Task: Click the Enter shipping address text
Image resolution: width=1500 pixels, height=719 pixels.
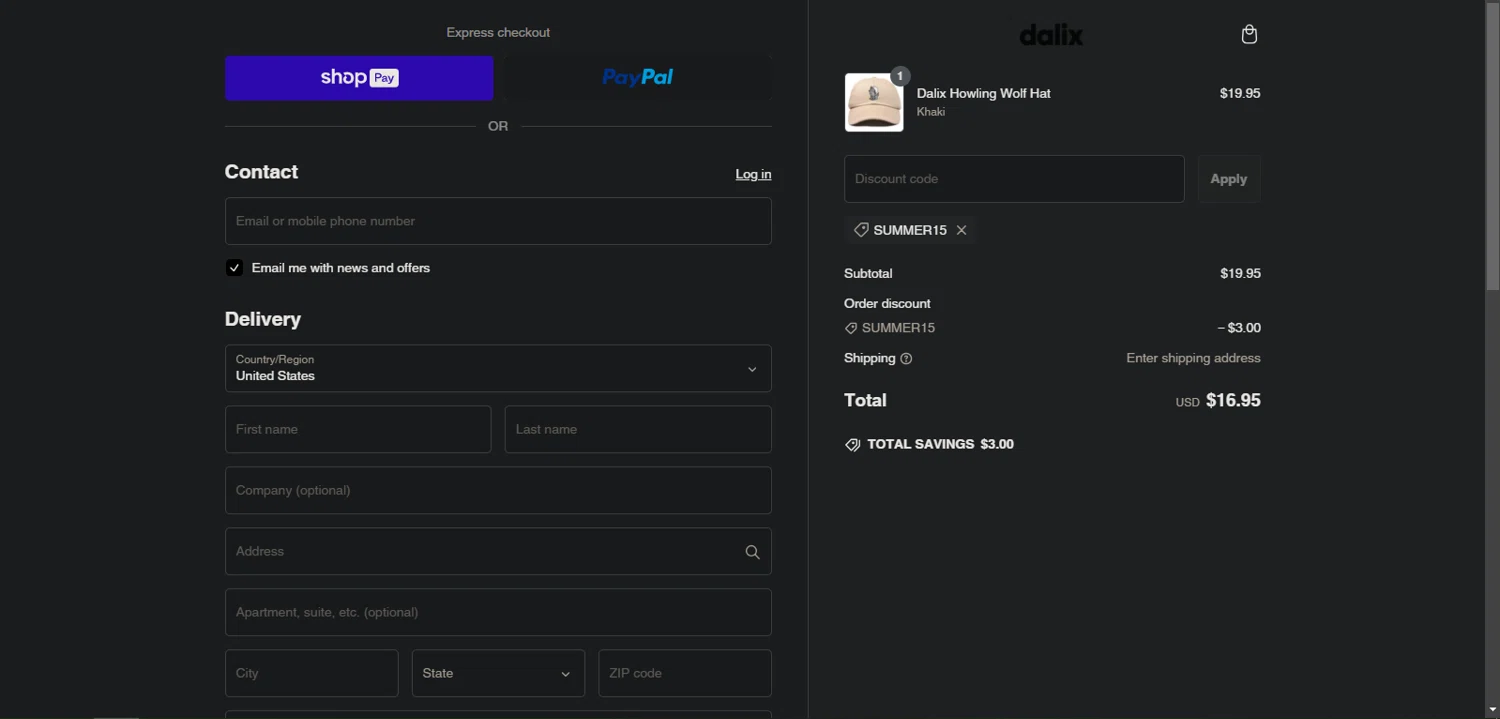Action: pyautogui.click(x=1193, y=358)
